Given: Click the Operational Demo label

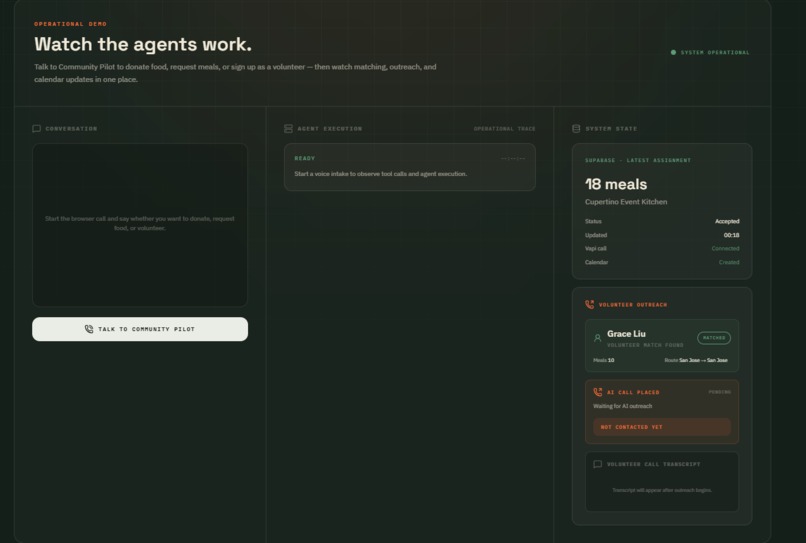Looking at the screenshot, I should coord(70,24).
